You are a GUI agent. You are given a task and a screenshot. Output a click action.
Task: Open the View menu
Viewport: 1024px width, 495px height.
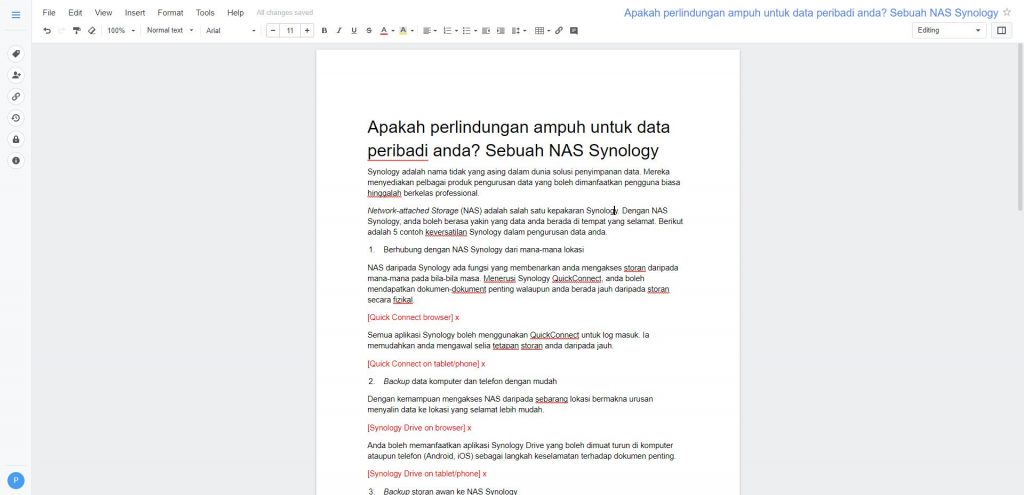103,12
